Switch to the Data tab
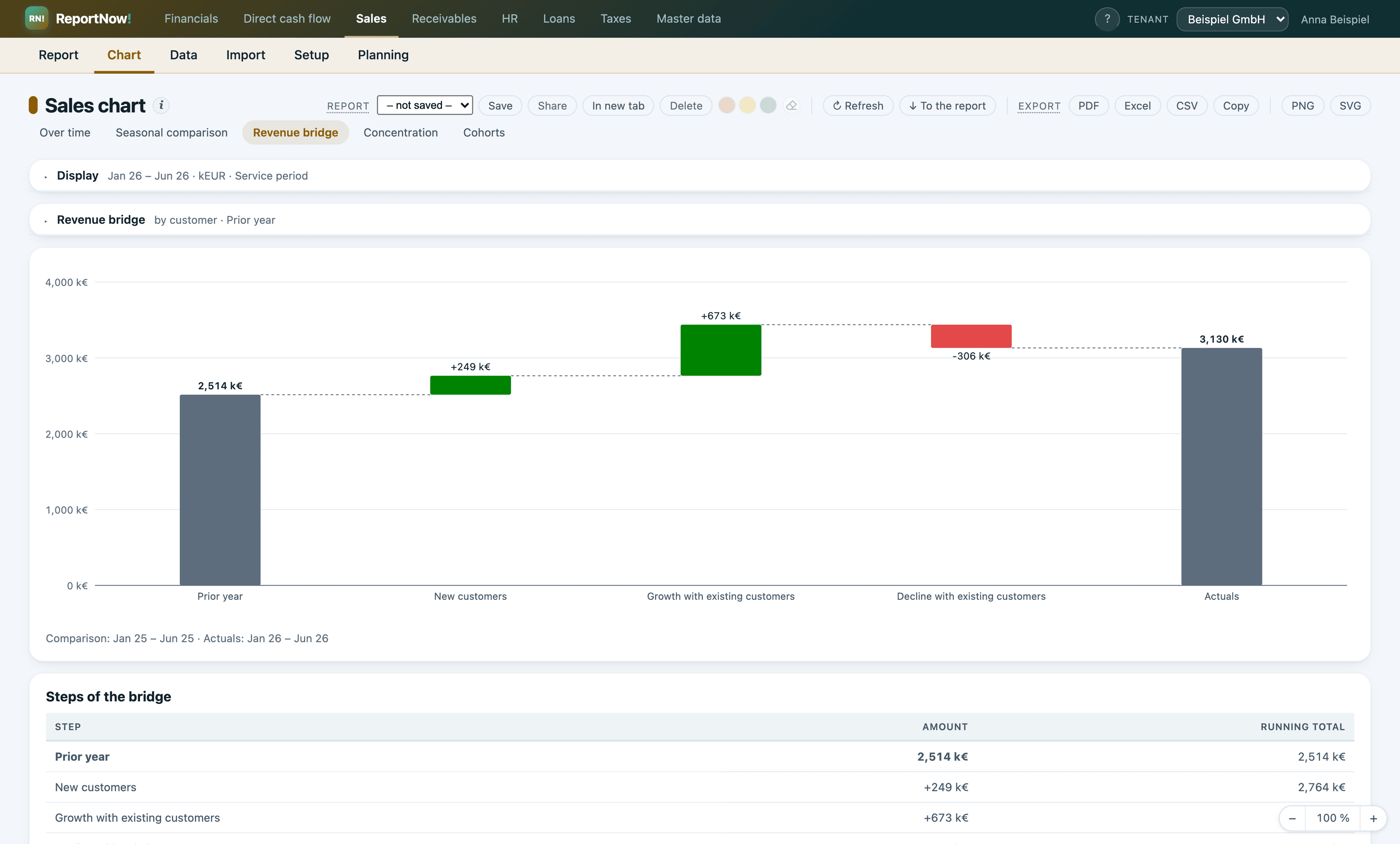Screen dimensions: 1400x844 click(183, 55)
